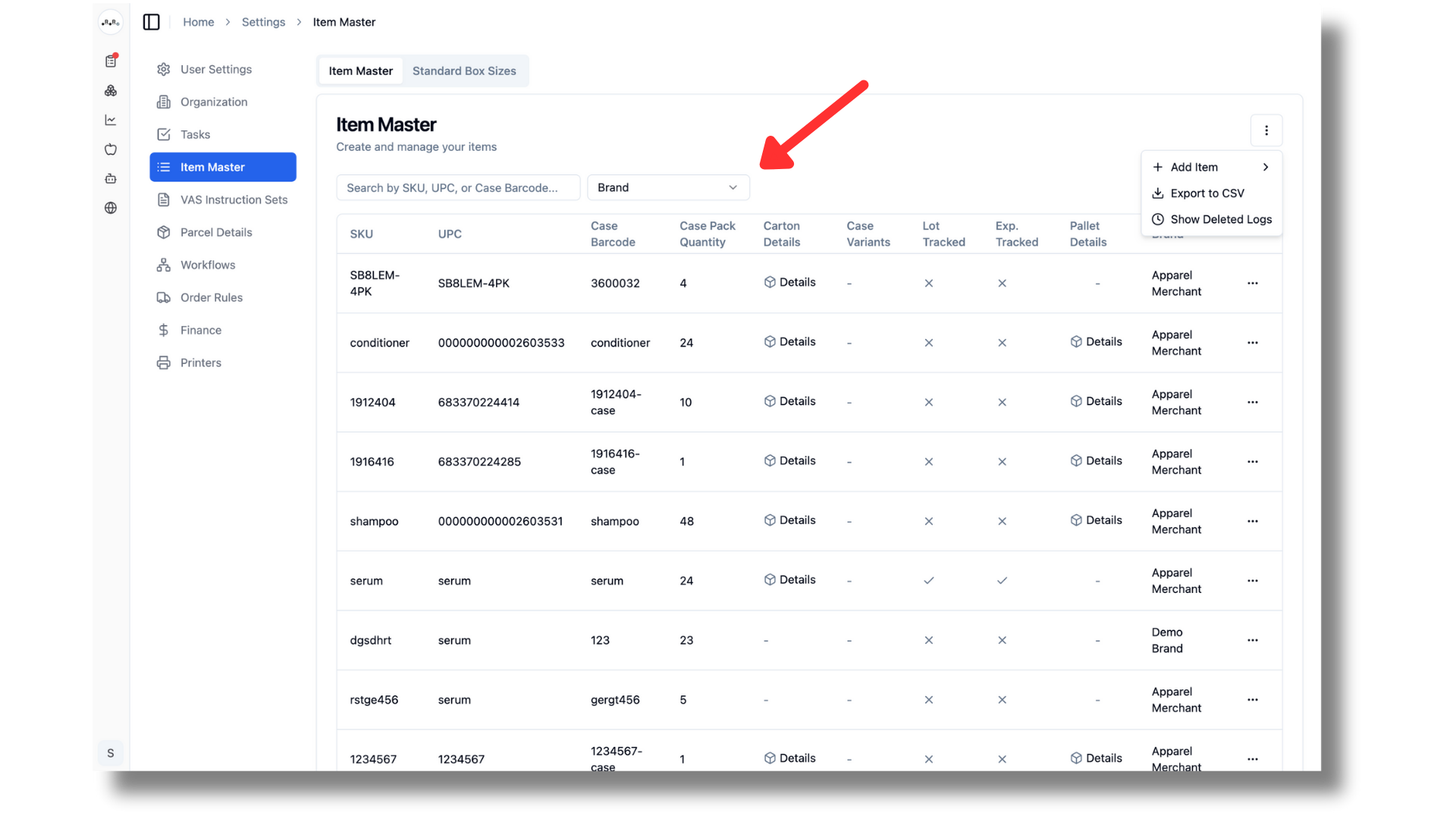Choose Export to CSV
Screen dimensions: 1456x819
click(x=1211, y=193)
